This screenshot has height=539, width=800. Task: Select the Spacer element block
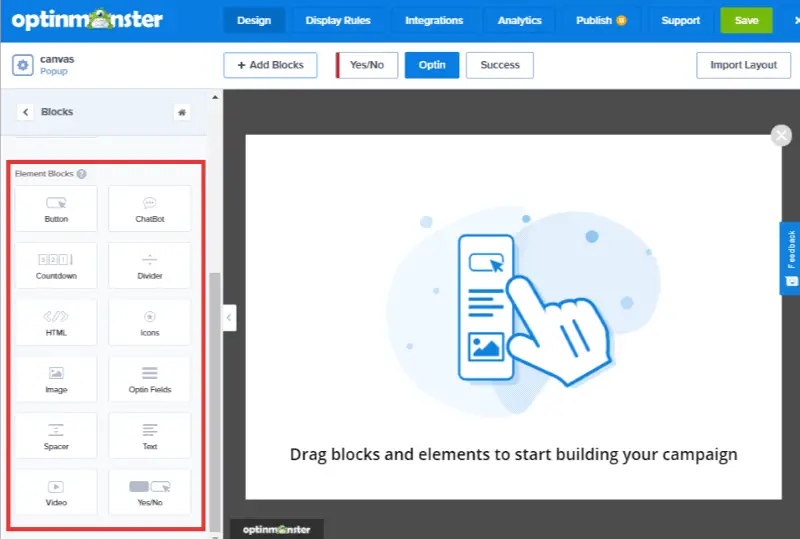click(x=56, y=435)
